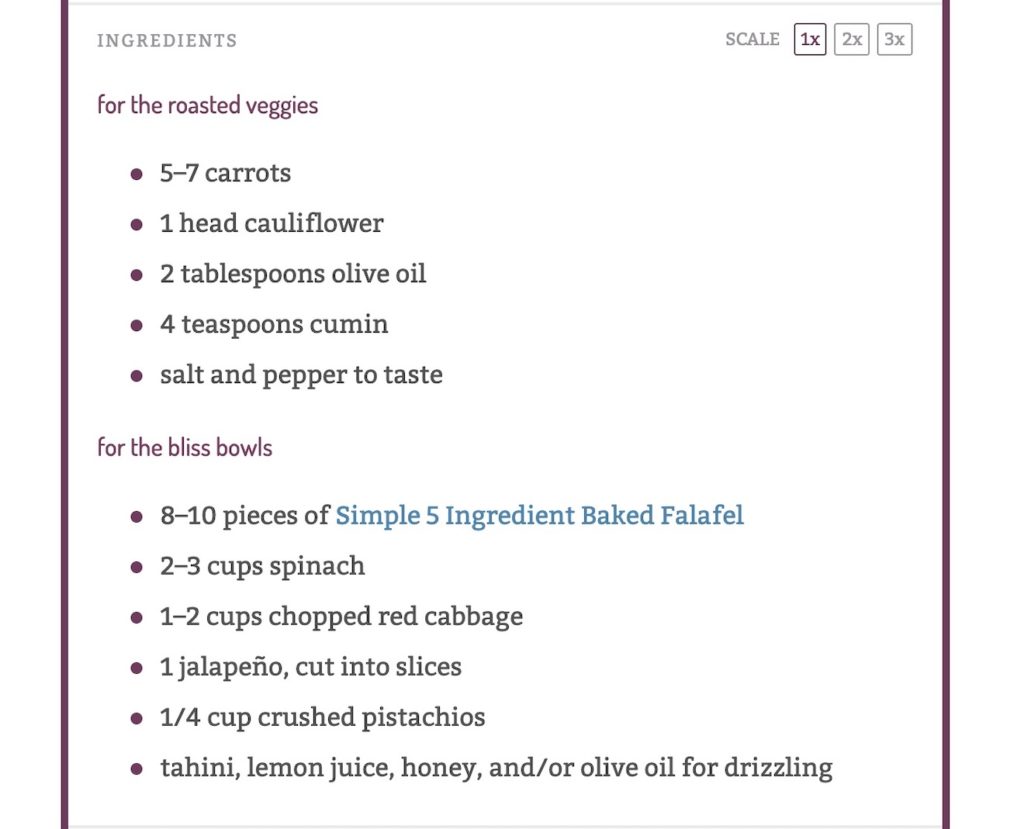The height and width of the screenshot is (829, 1024).
Task: Click the "salt and pepper to taste" line
Action: [301, 375]
